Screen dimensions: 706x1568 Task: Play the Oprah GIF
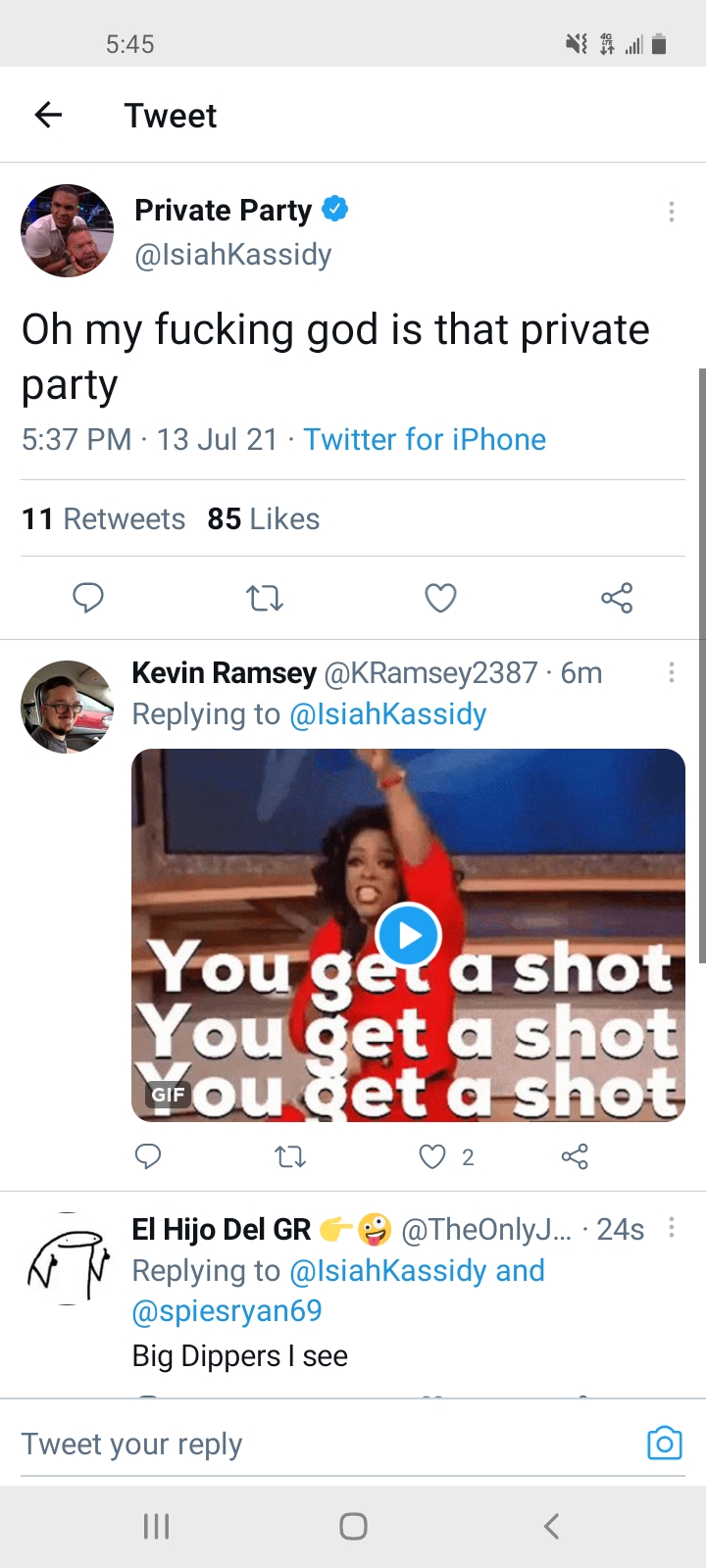(408, 935)
